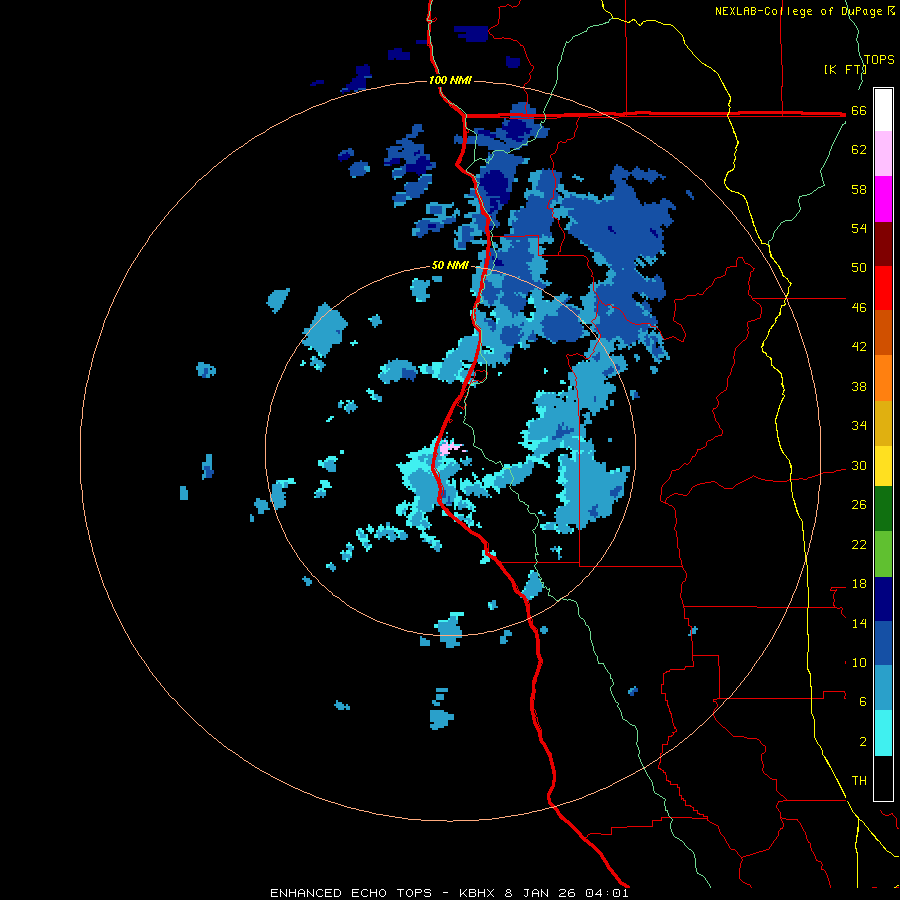This screenshot has width=900, height=900.
Task: Click the "54" legend value
Action: pos(859,228)
